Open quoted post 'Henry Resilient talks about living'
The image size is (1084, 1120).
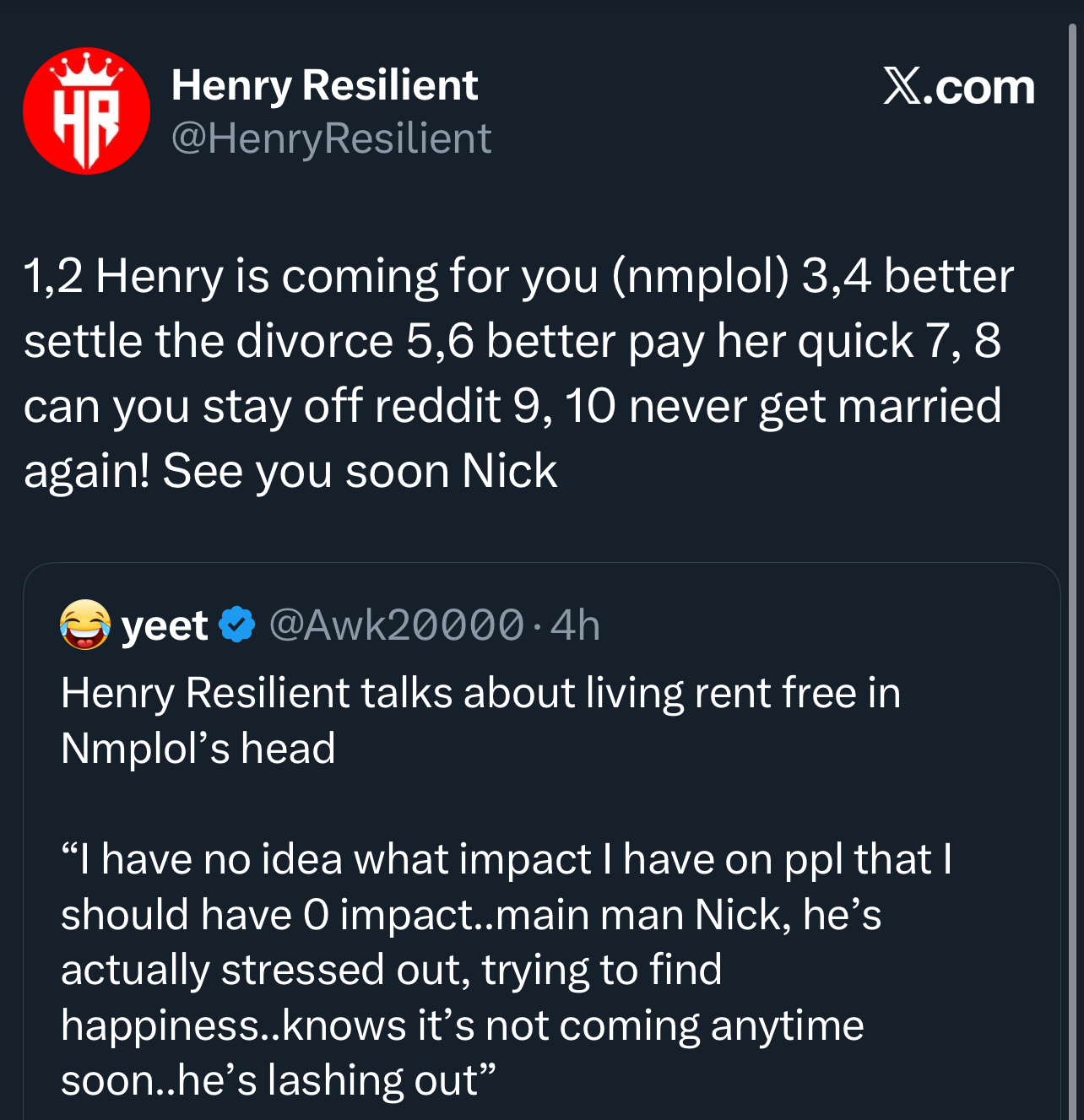coord(480,693)
